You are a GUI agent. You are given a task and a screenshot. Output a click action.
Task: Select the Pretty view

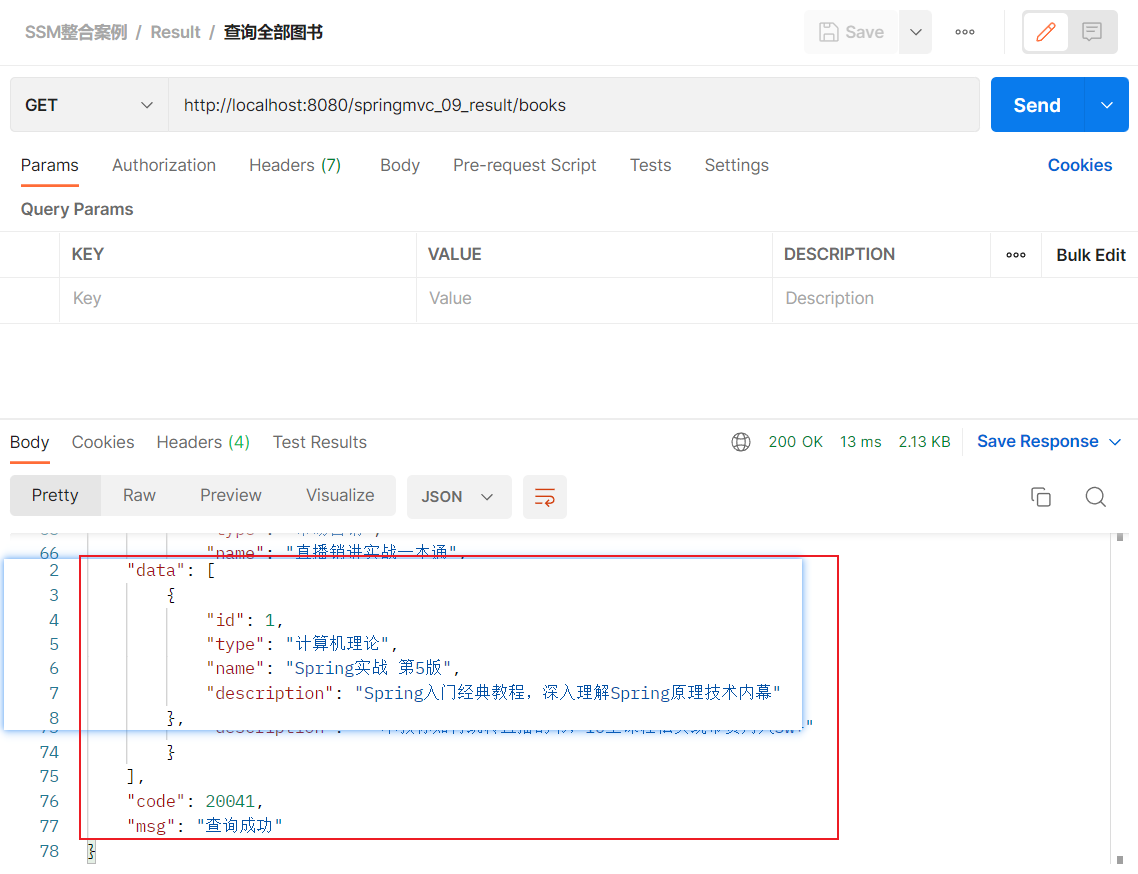point(55,495)
